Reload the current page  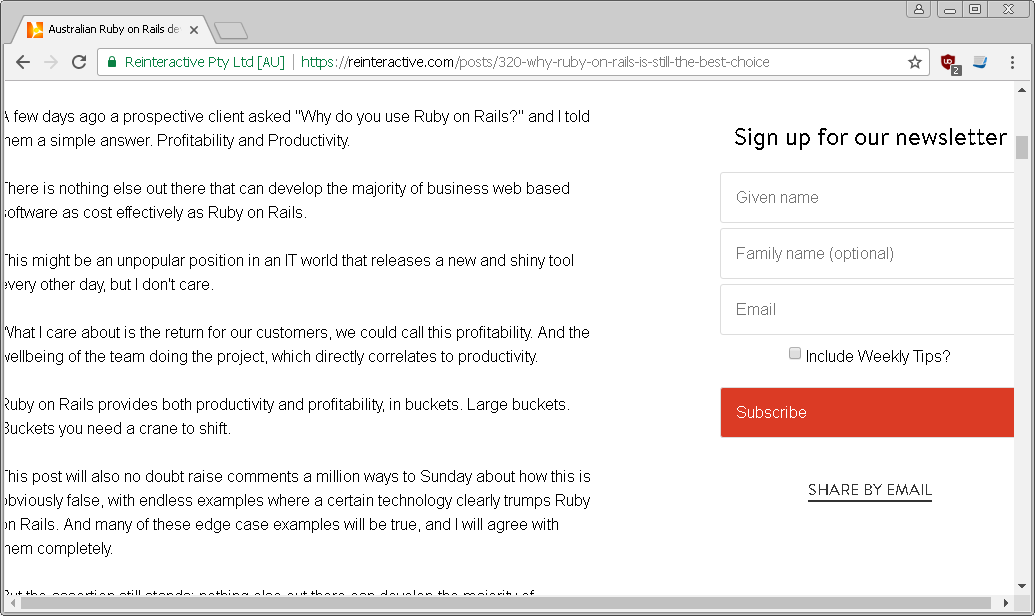point(79,62)
